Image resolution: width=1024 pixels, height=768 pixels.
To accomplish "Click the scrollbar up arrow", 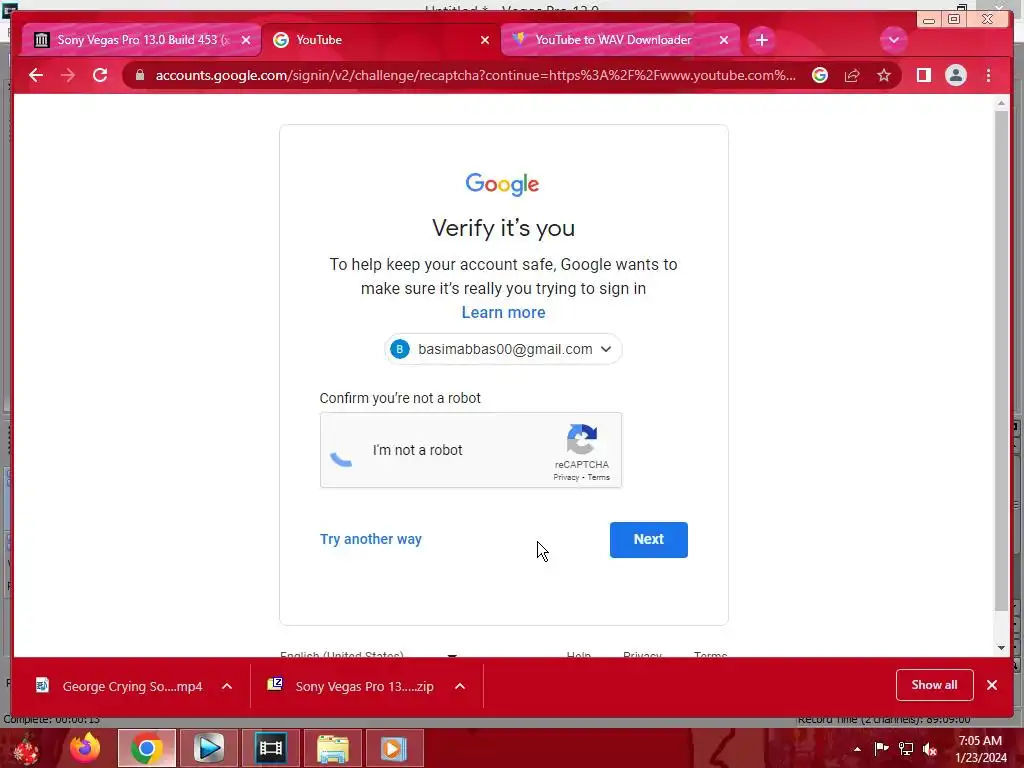I will click(x=1001, y=103).
